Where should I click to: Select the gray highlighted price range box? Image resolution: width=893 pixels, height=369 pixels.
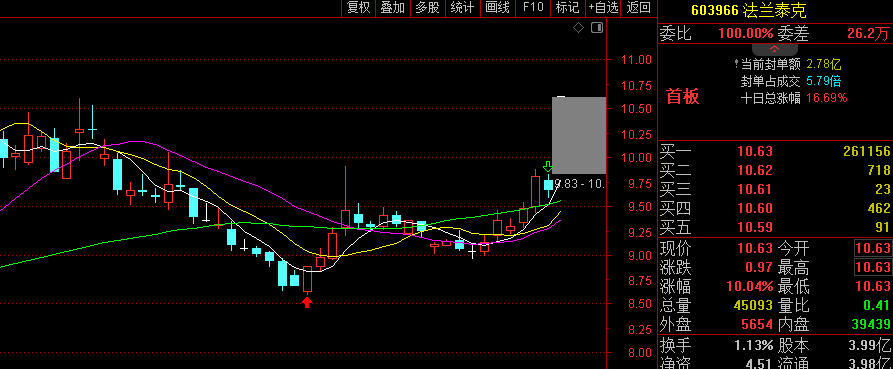coord(579,136)
